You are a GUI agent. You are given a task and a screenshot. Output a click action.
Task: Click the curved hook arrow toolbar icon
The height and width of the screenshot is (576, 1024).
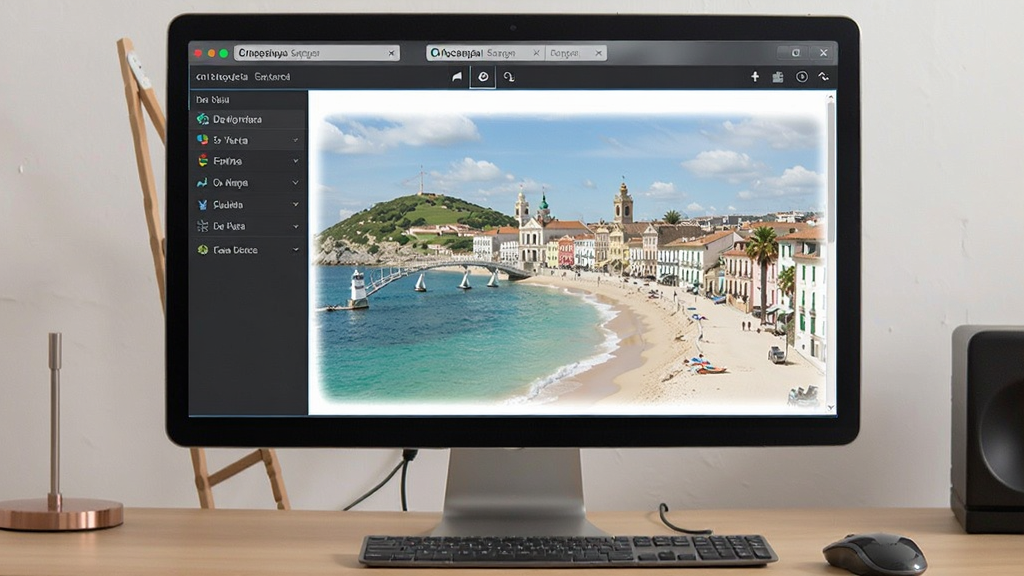coord(509,77)
